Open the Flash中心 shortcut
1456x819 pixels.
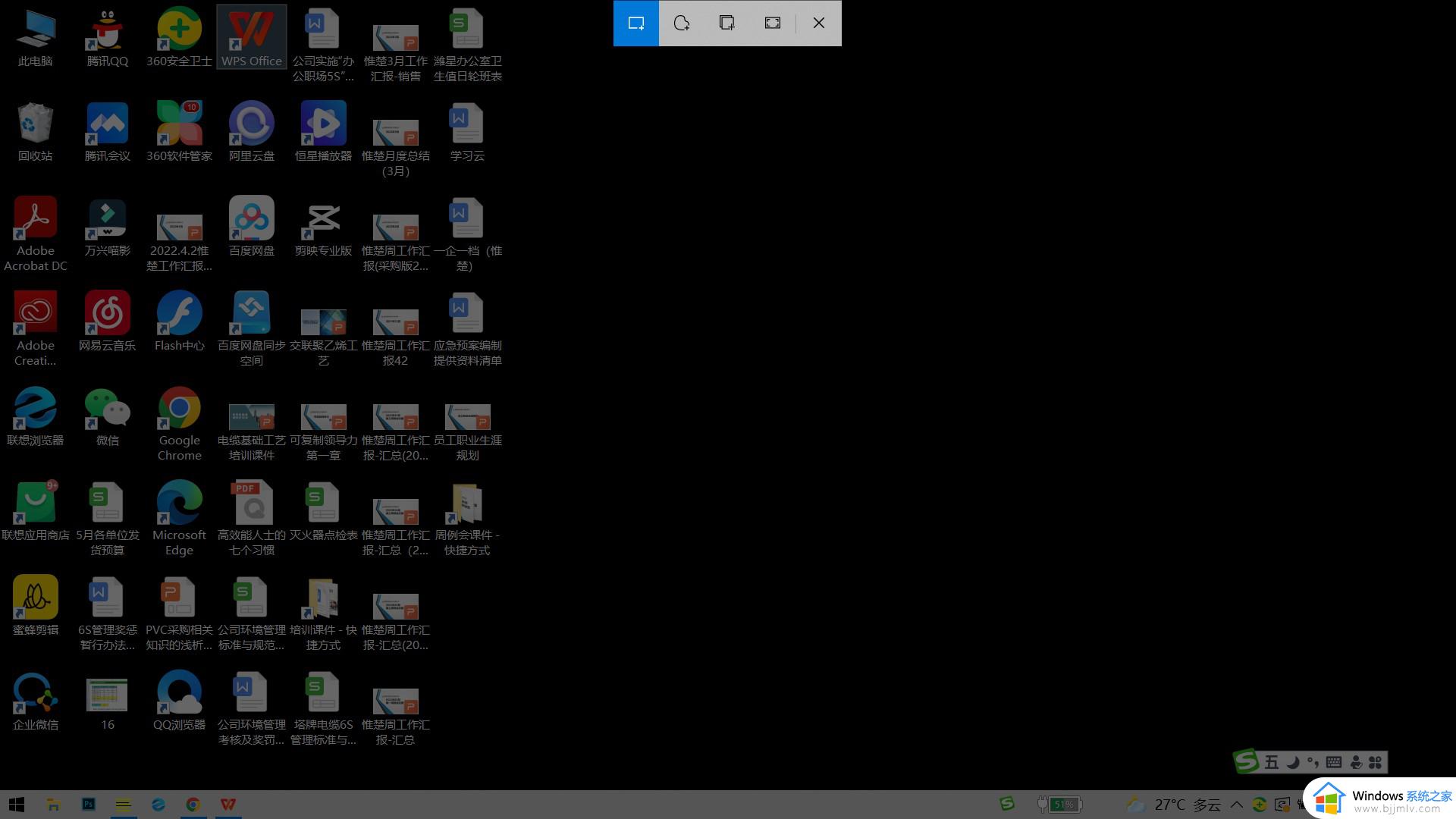pyautogui.click(x=179, y=322)
